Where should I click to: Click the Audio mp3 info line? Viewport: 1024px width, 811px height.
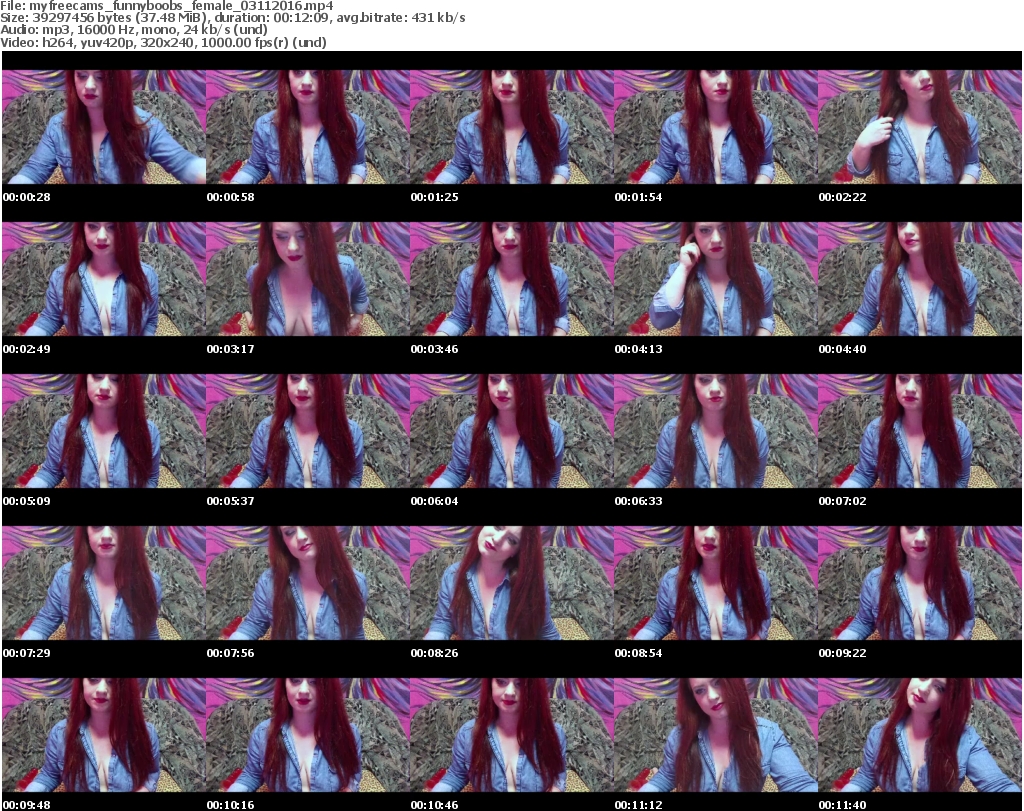(134, 30)
